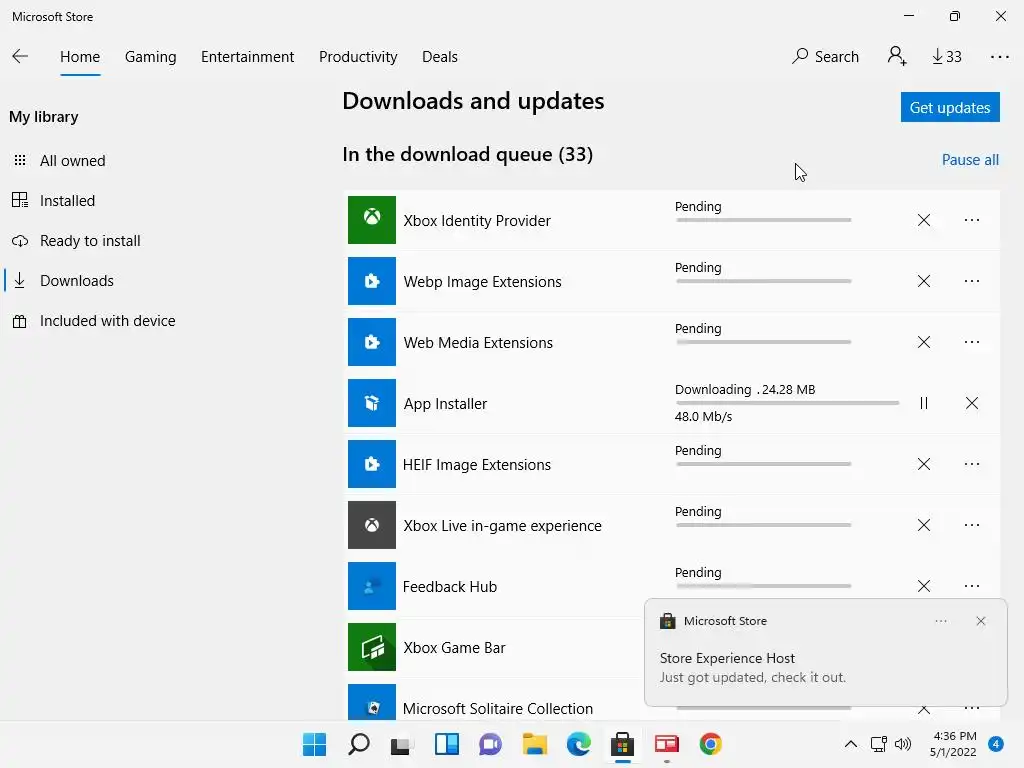Open more options for Xbox Identity Provider
1024x768 pixels.
pos(972,220)
